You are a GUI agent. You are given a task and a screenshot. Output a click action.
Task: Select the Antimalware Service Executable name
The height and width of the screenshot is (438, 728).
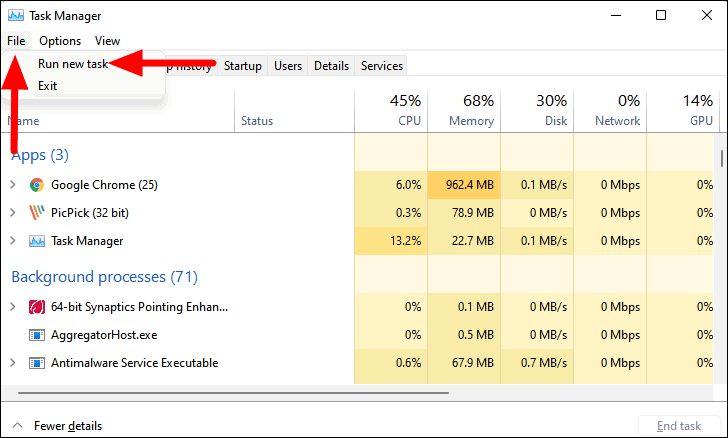134,363
